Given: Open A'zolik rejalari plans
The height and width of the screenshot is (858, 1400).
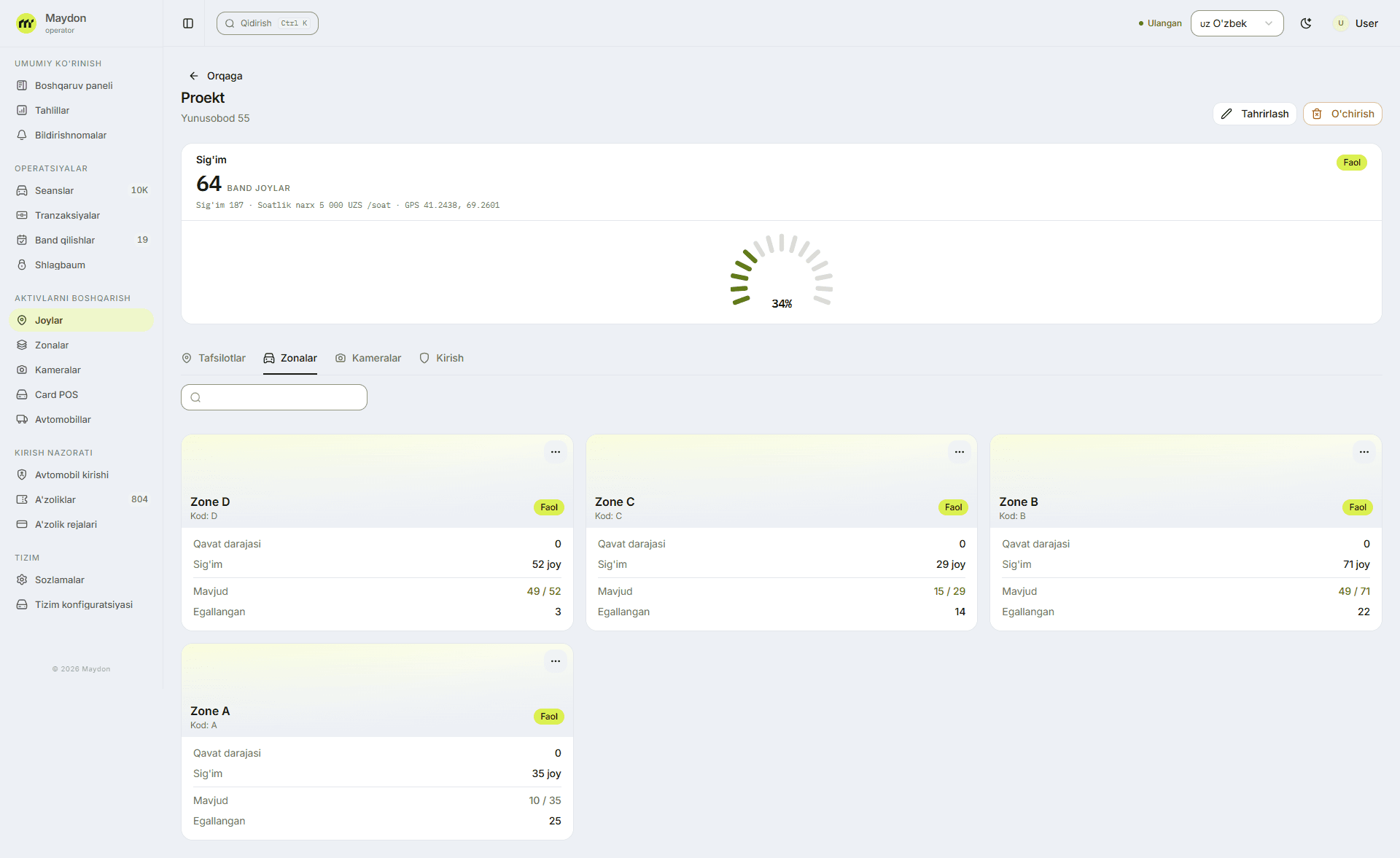Looking at the screenshot, I should coord(81,524).
